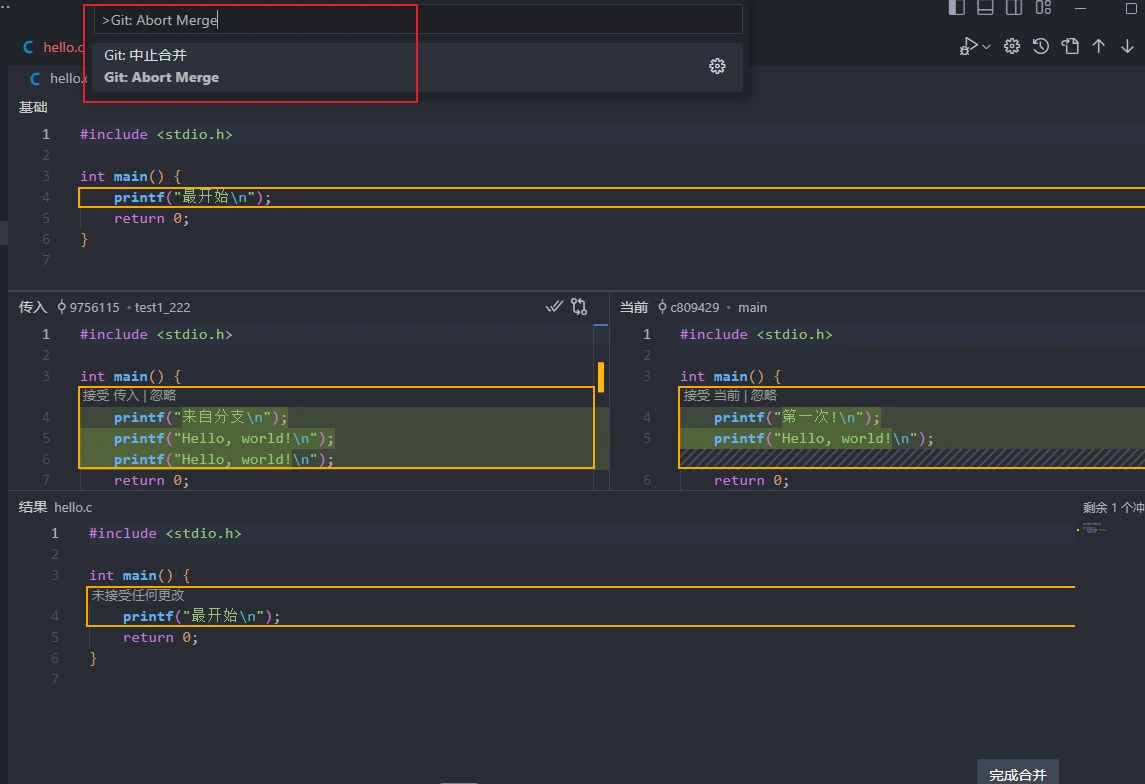1145x784 pixels.
Task: Click the 基础 base pane label
Action: tap(33, 107)
